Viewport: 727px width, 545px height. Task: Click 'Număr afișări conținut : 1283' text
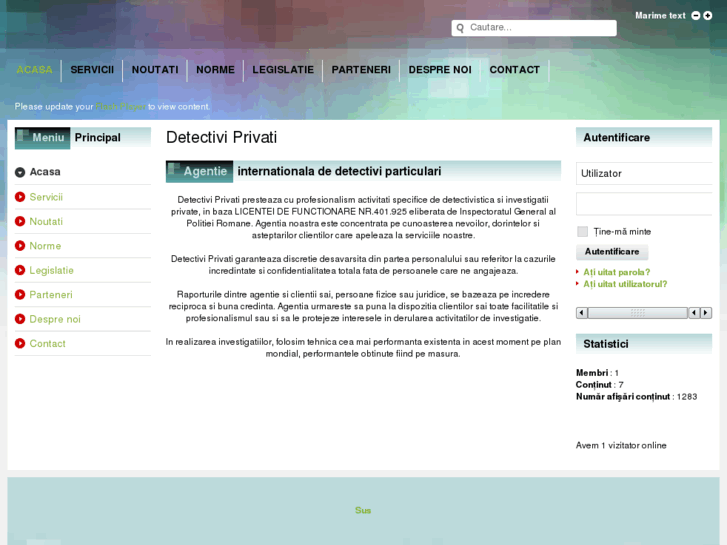636,397
